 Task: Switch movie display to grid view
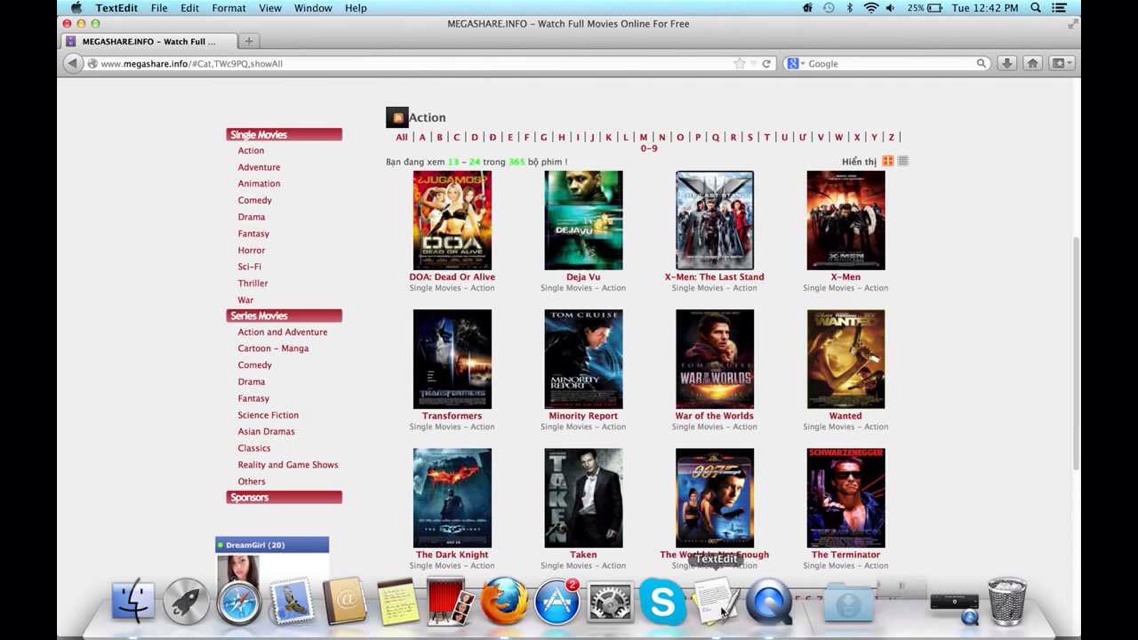(x=886, y=160)
